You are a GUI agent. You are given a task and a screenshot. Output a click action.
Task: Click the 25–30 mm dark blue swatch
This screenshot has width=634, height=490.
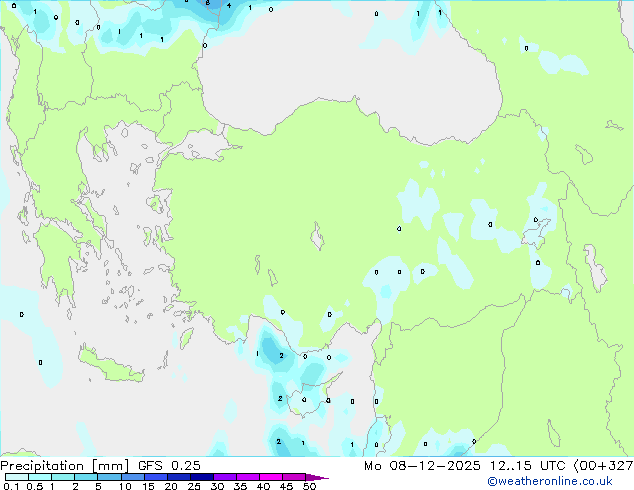click(x=202, y=477)
